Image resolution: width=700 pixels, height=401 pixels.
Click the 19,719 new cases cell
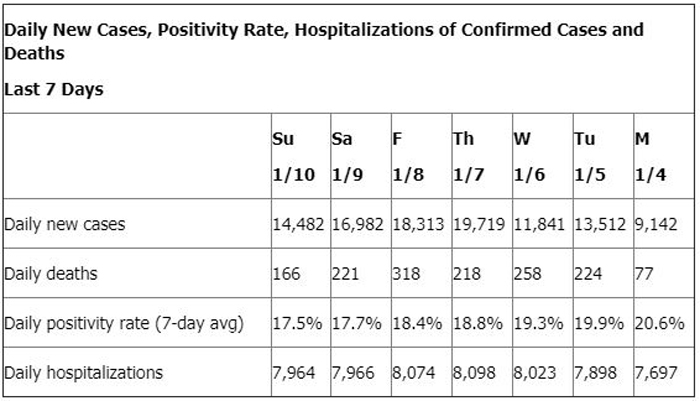pos(479,224)
